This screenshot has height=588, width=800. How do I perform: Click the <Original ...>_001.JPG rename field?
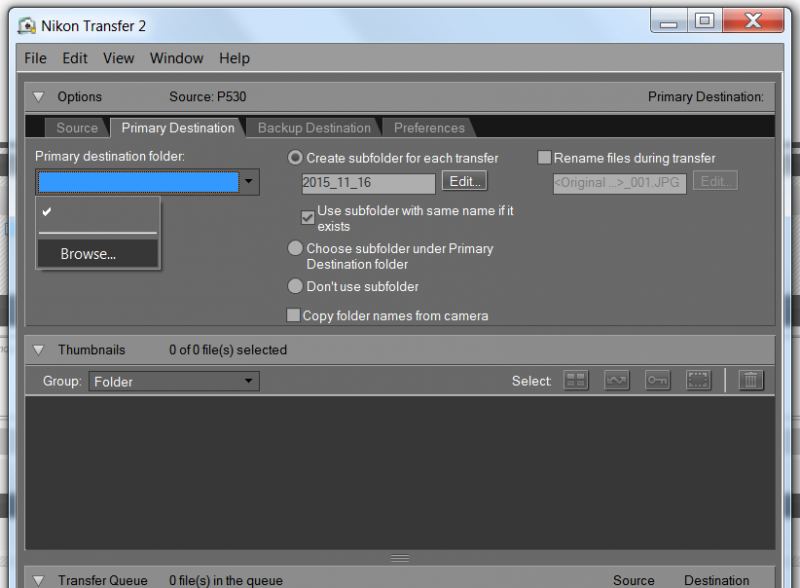[x=619, y=183]
